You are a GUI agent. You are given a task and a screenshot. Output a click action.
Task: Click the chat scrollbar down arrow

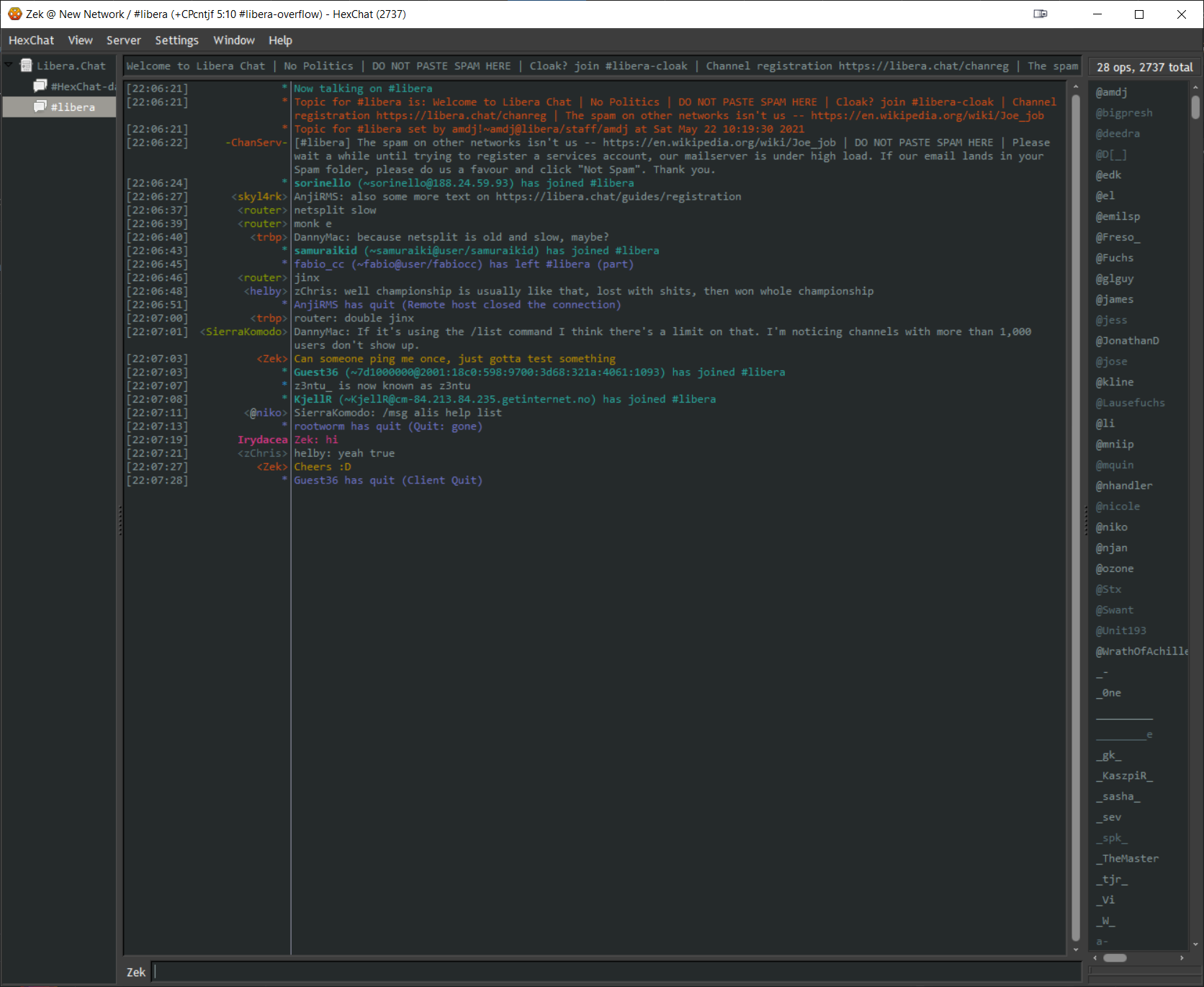tap(1076, 950)
